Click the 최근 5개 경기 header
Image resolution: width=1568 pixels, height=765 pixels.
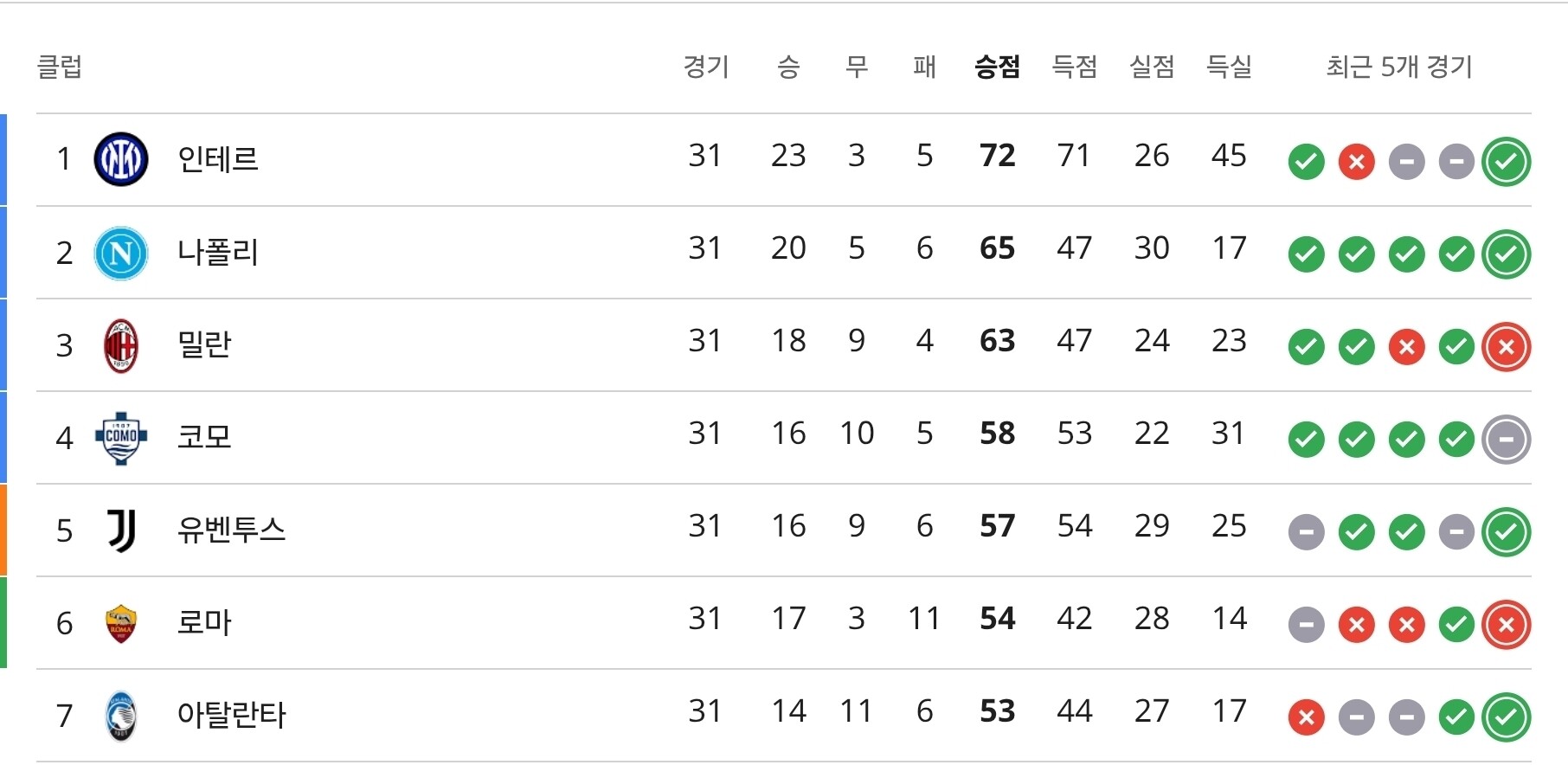pos(1399,67)
